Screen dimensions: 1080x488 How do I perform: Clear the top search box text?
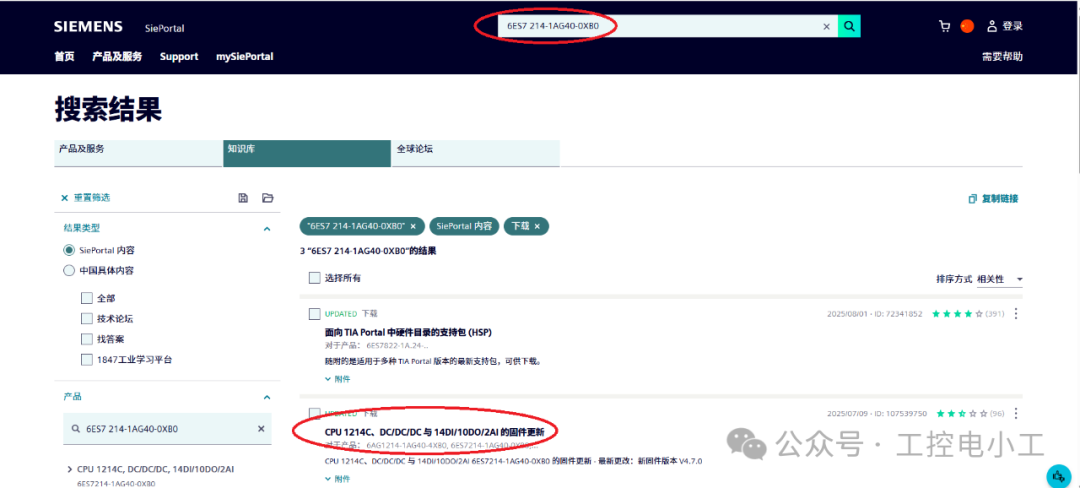(827, 27)
